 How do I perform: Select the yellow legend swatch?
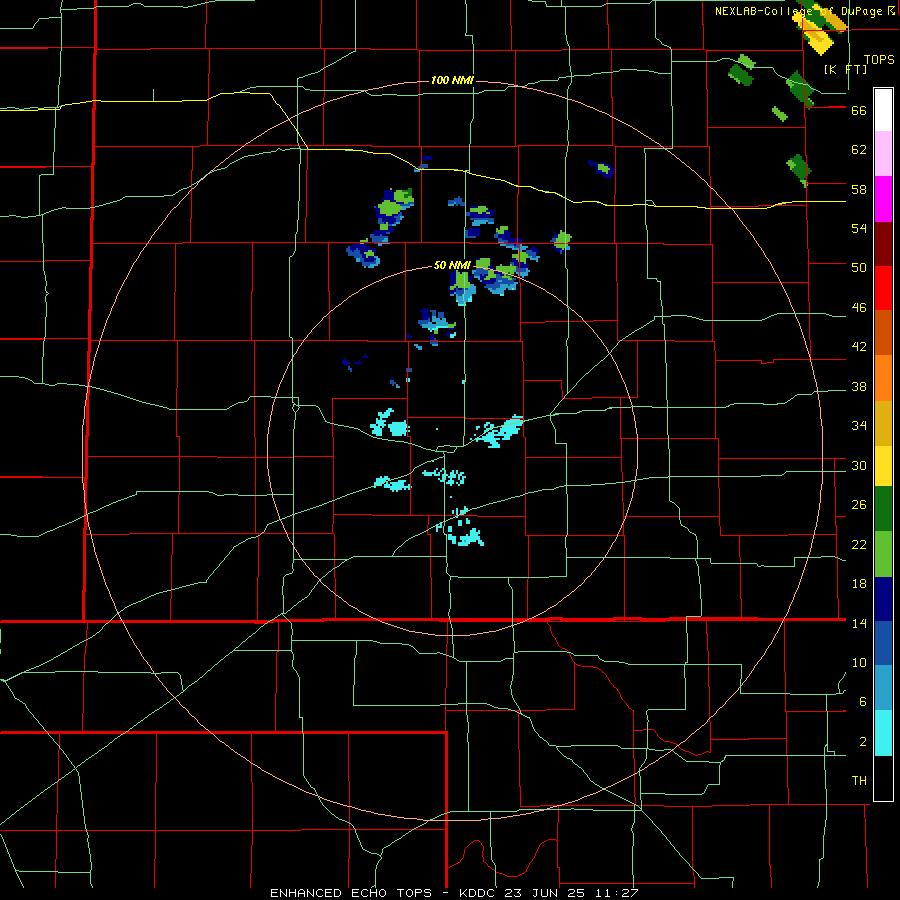click(883, 466)
